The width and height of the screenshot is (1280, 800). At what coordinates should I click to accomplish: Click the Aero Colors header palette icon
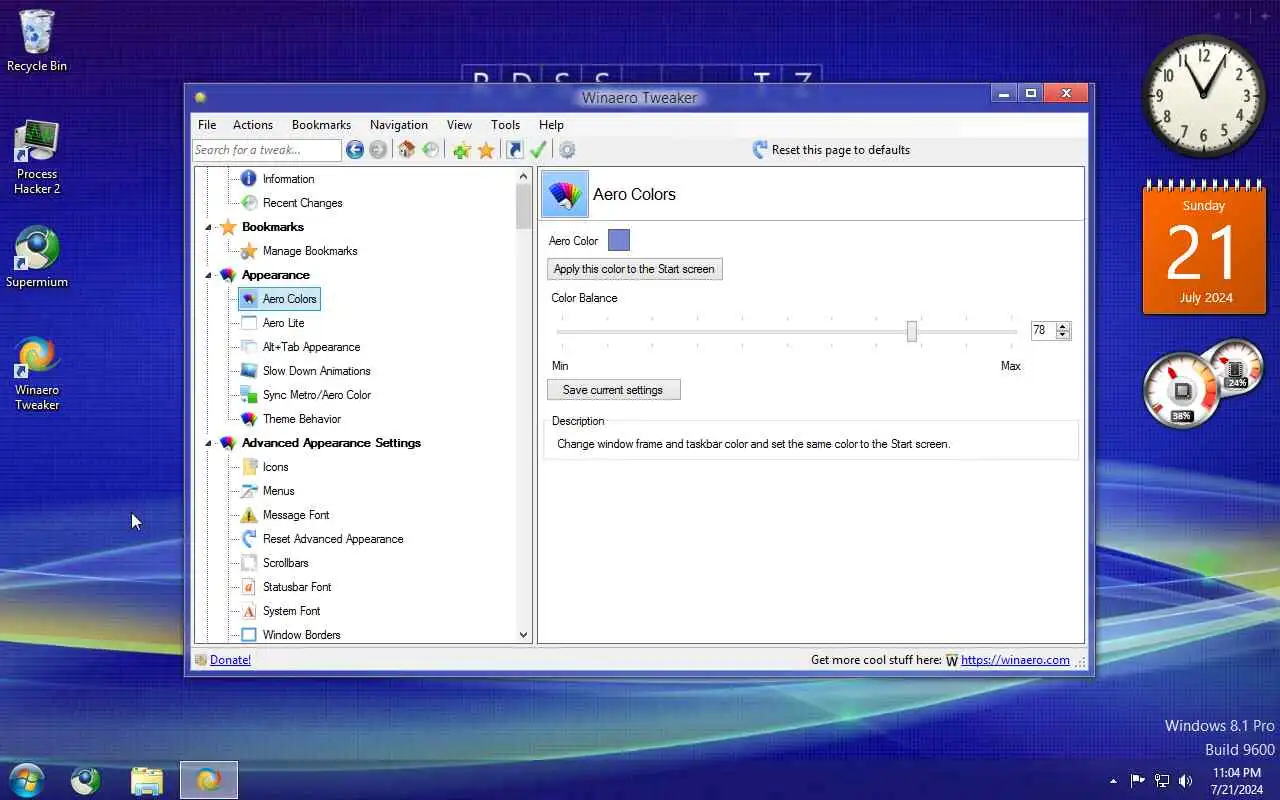(x=565, y=194)
